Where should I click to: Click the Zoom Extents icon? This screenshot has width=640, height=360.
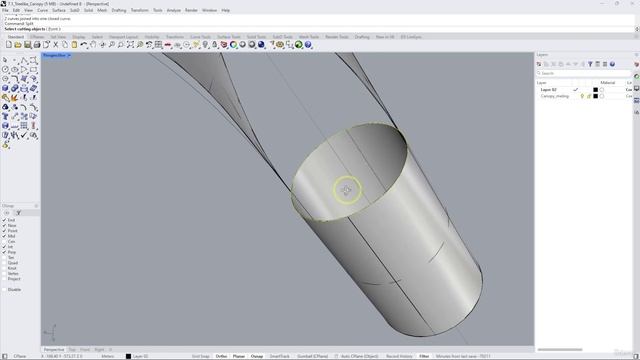click(130, 45)
